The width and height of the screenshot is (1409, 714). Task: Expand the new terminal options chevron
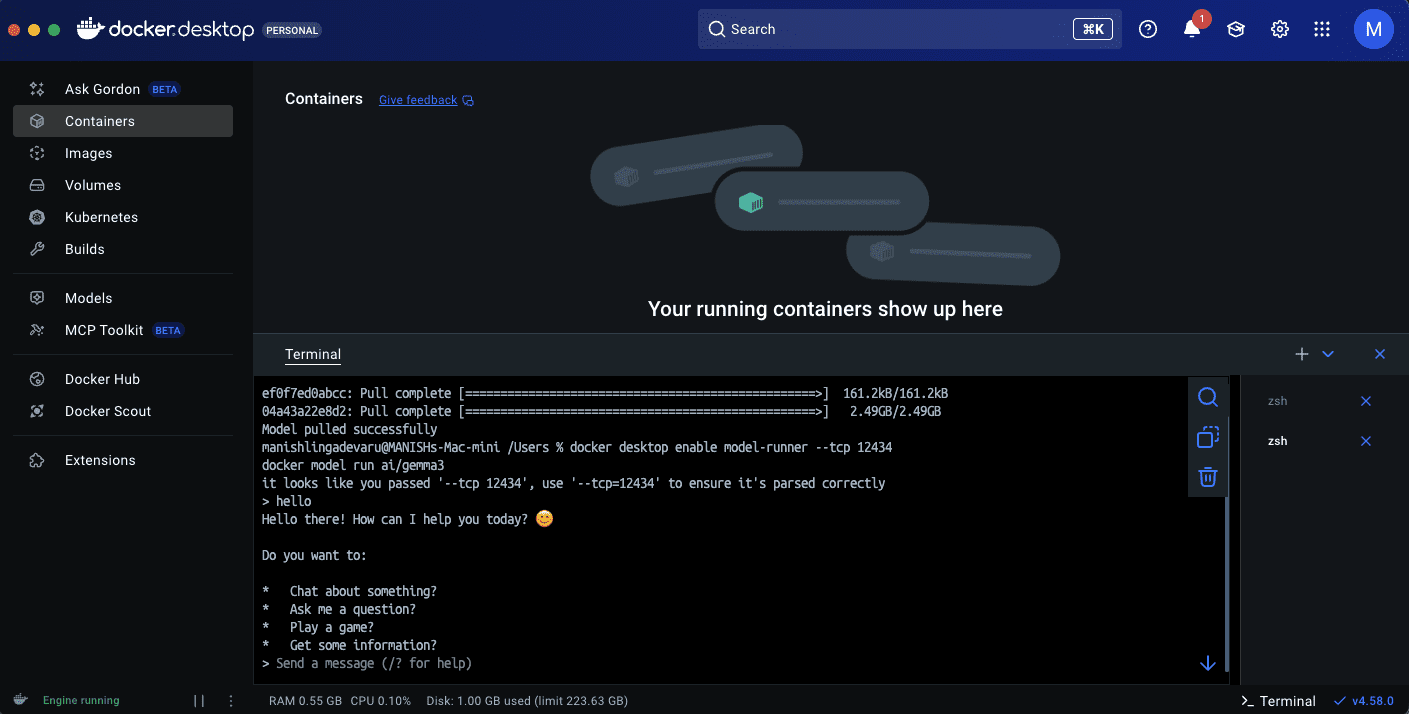[x=1328, y=354]
